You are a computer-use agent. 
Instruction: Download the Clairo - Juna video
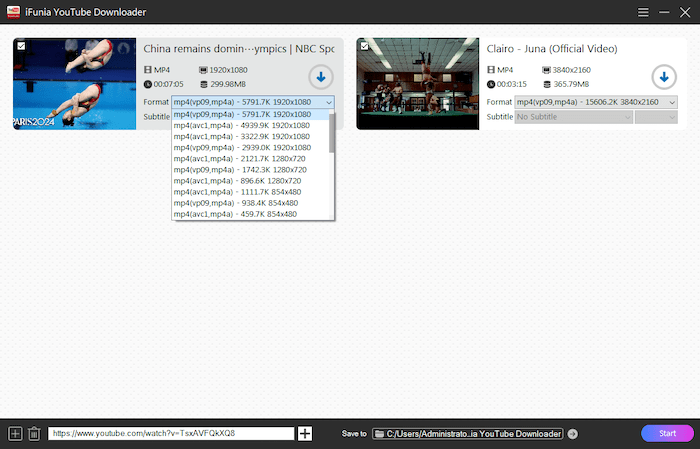663,77
